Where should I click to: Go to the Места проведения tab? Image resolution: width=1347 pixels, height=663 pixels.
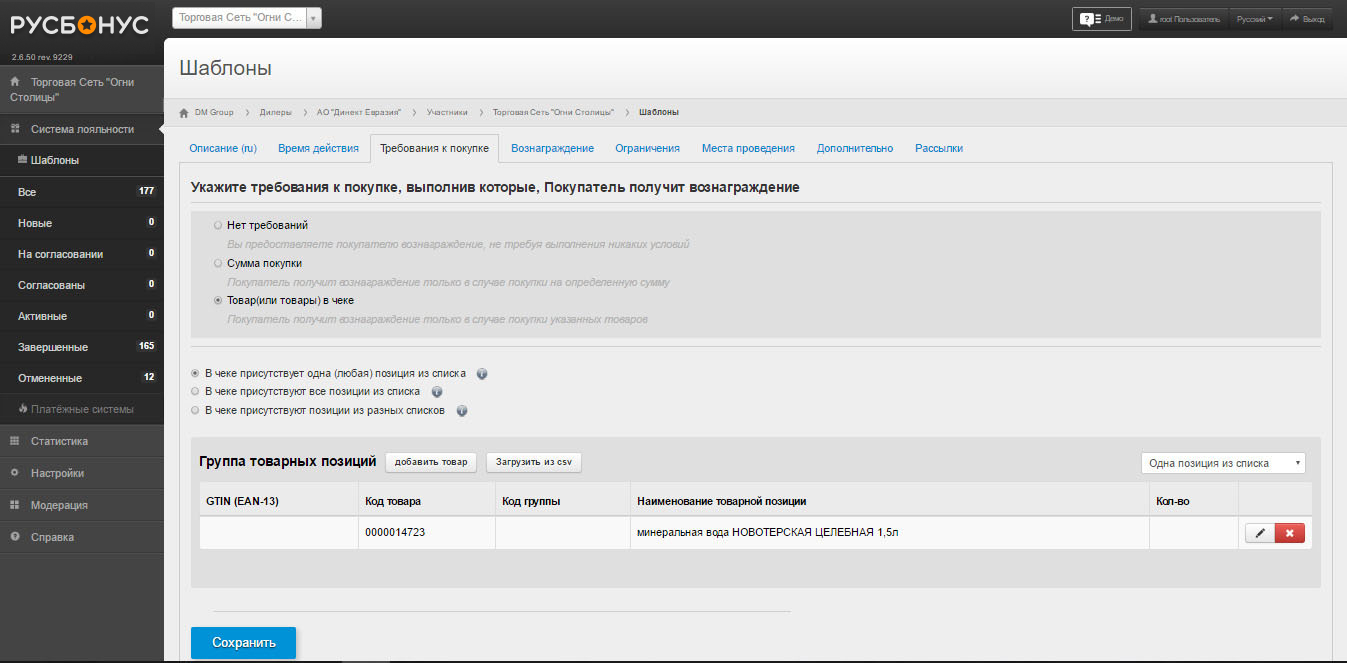(x=748, y=148)
